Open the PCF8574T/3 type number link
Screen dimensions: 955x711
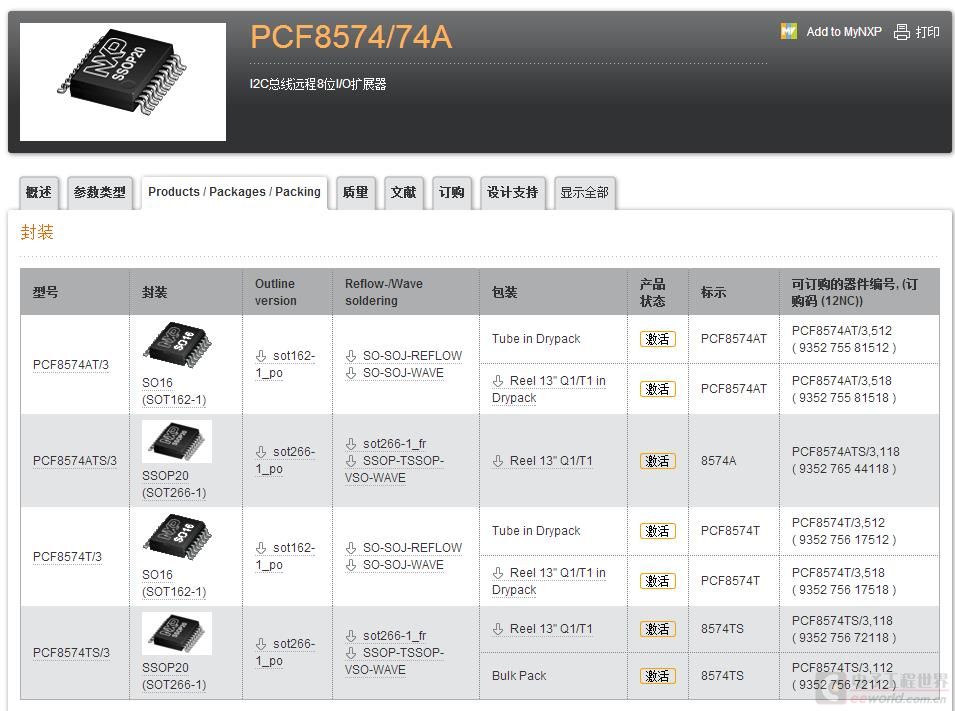[x=67, y=557]
